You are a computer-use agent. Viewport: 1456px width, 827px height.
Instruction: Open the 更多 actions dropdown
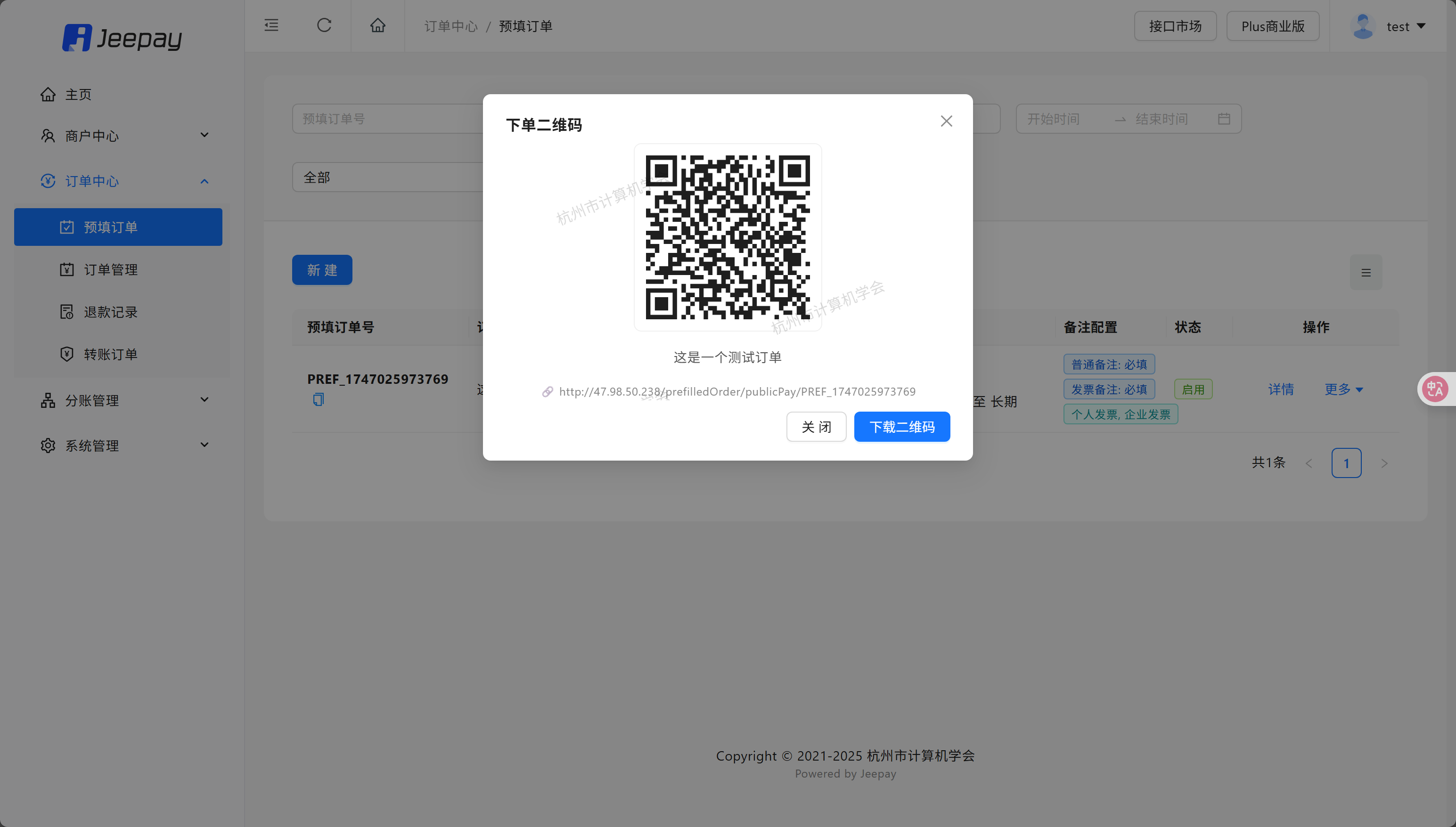tap(1343, 389)
